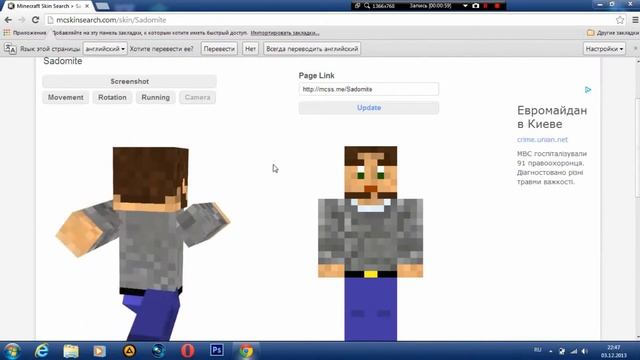This screenshot has height=360, width=640.
Task: Launch Opera from taskbar
Action: click(x=187, y=351)
